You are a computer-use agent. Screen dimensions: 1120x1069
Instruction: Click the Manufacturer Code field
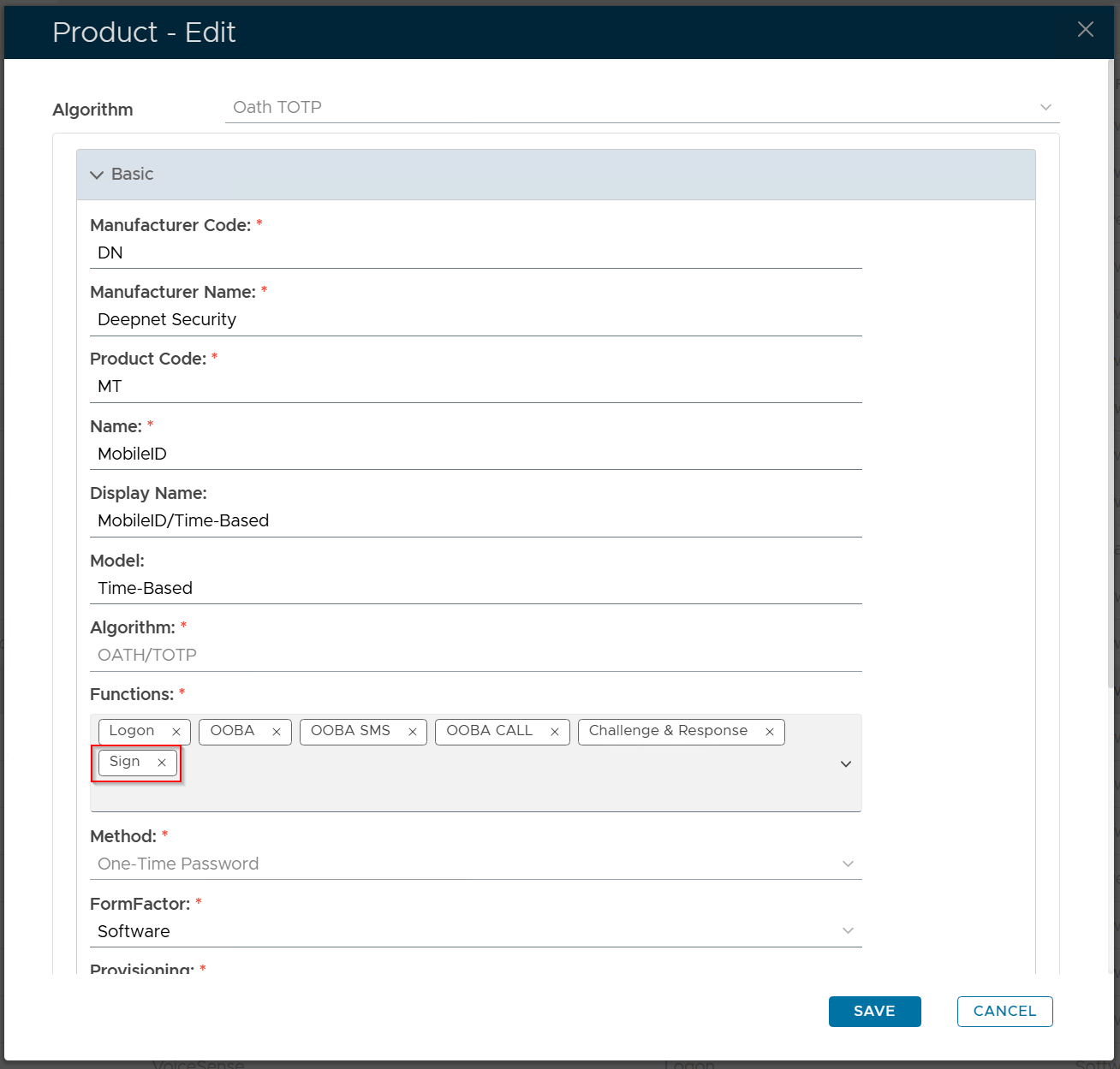point(475,253)
